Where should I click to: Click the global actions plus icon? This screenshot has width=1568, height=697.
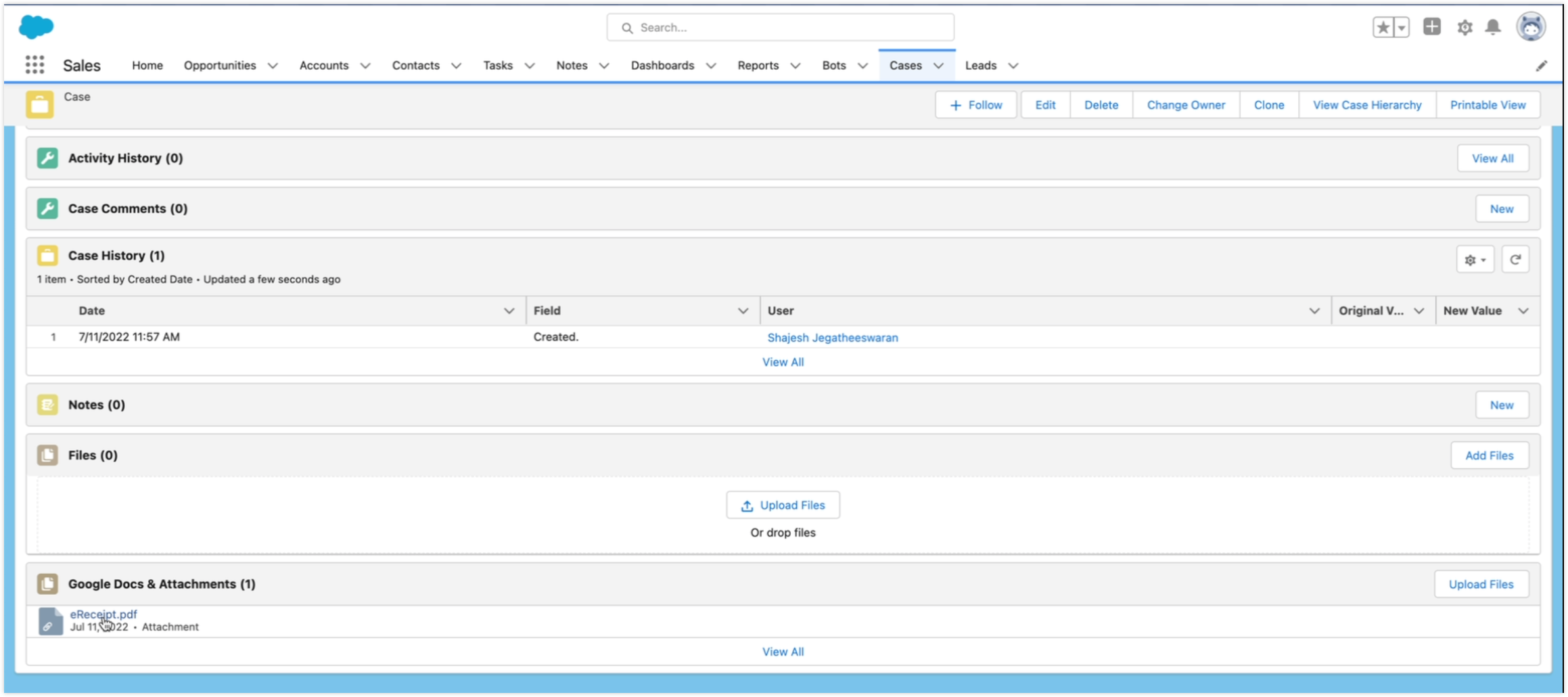pos(1431,27)
